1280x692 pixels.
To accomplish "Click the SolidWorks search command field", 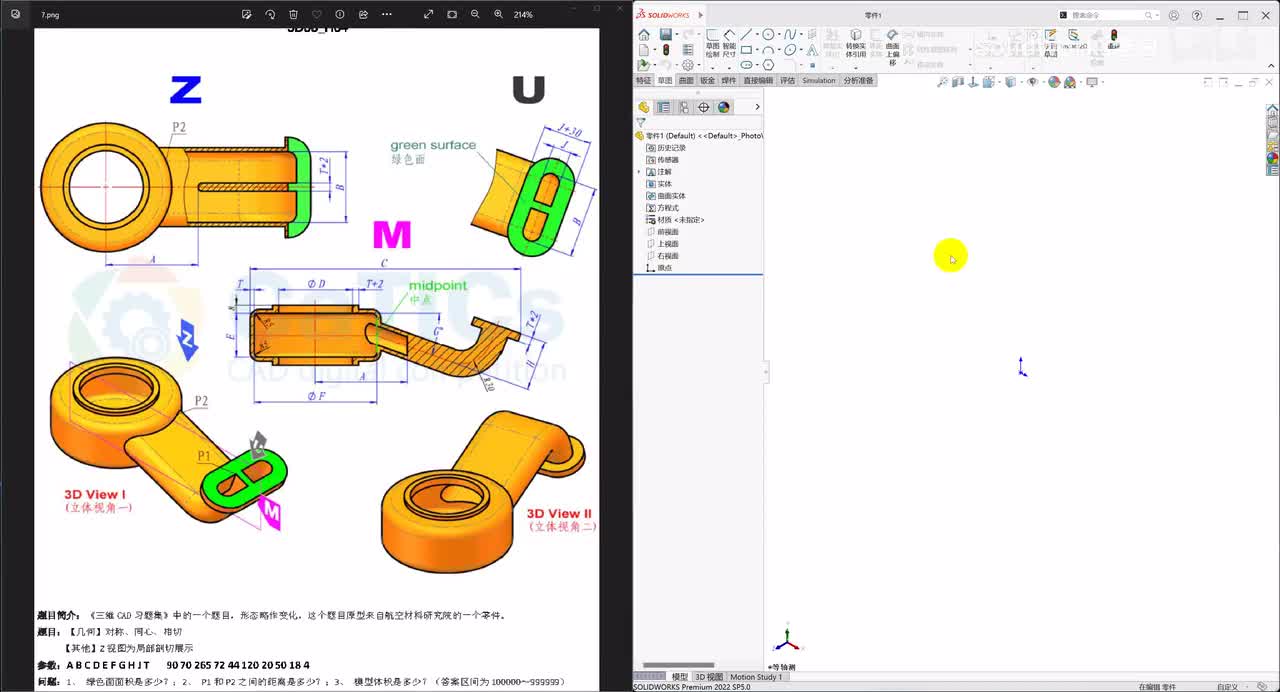I will (x=1108, y=15).
